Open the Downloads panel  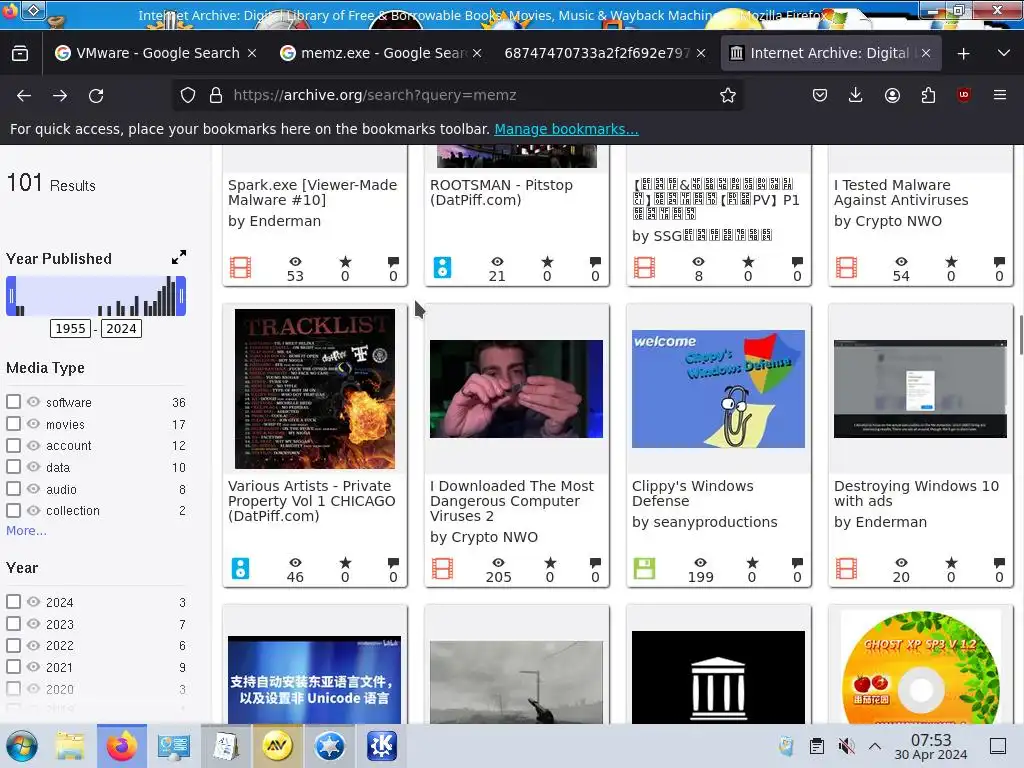click(855, 95)
